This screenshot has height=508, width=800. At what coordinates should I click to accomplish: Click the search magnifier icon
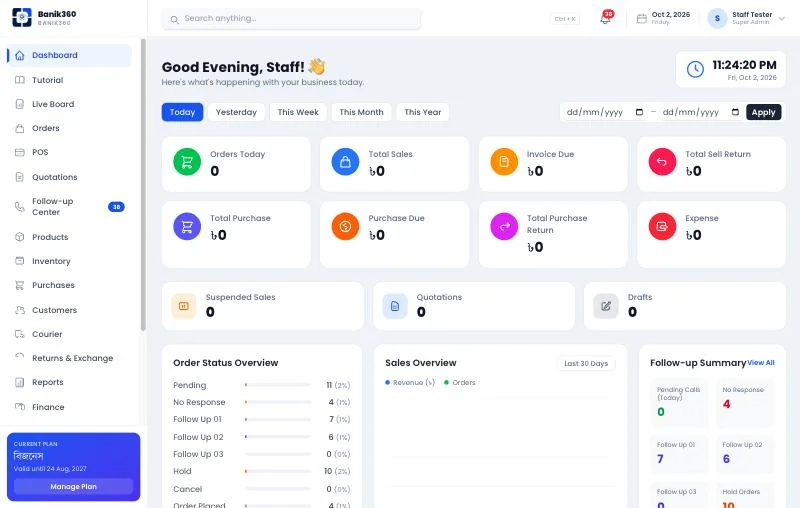[174, 19]
